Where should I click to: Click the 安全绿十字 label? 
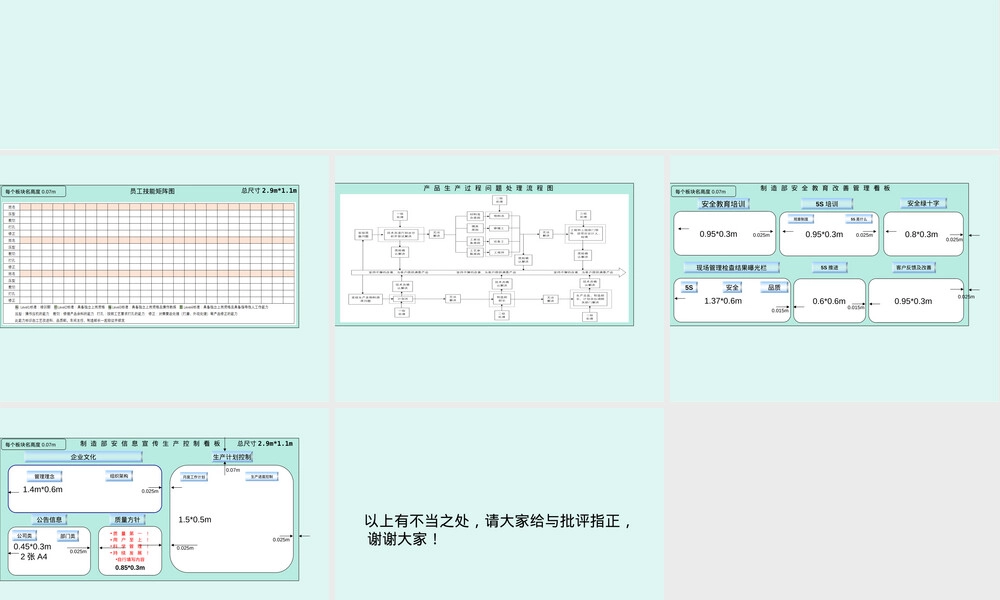click(923, 203)
